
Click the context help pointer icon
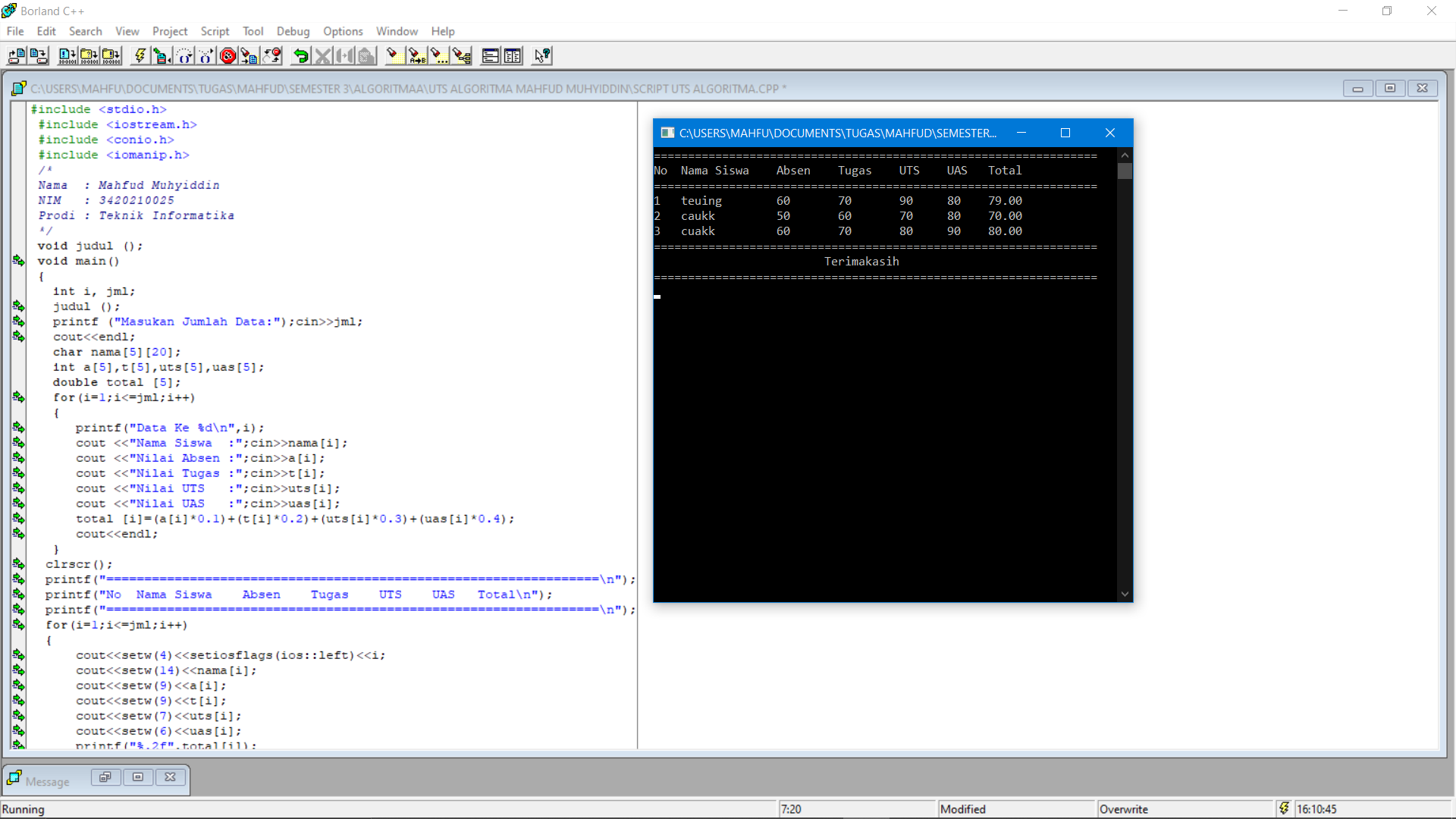[x=541, y=55]
